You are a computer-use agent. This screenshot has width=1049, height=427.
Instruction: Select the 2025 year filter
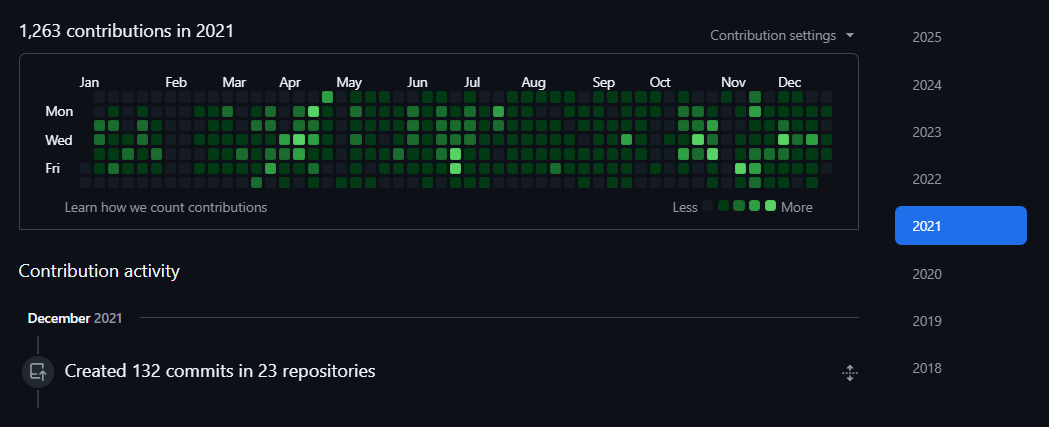point(927,37)
